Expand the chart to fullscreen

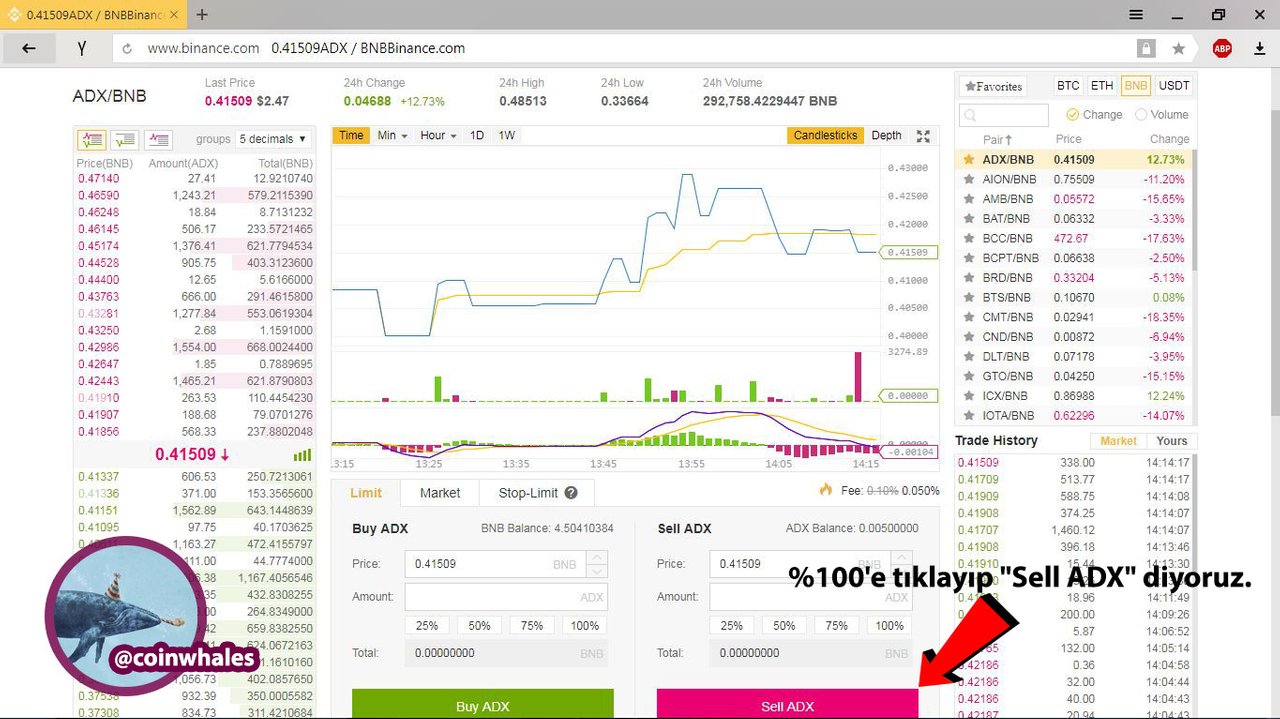point(923,136)
